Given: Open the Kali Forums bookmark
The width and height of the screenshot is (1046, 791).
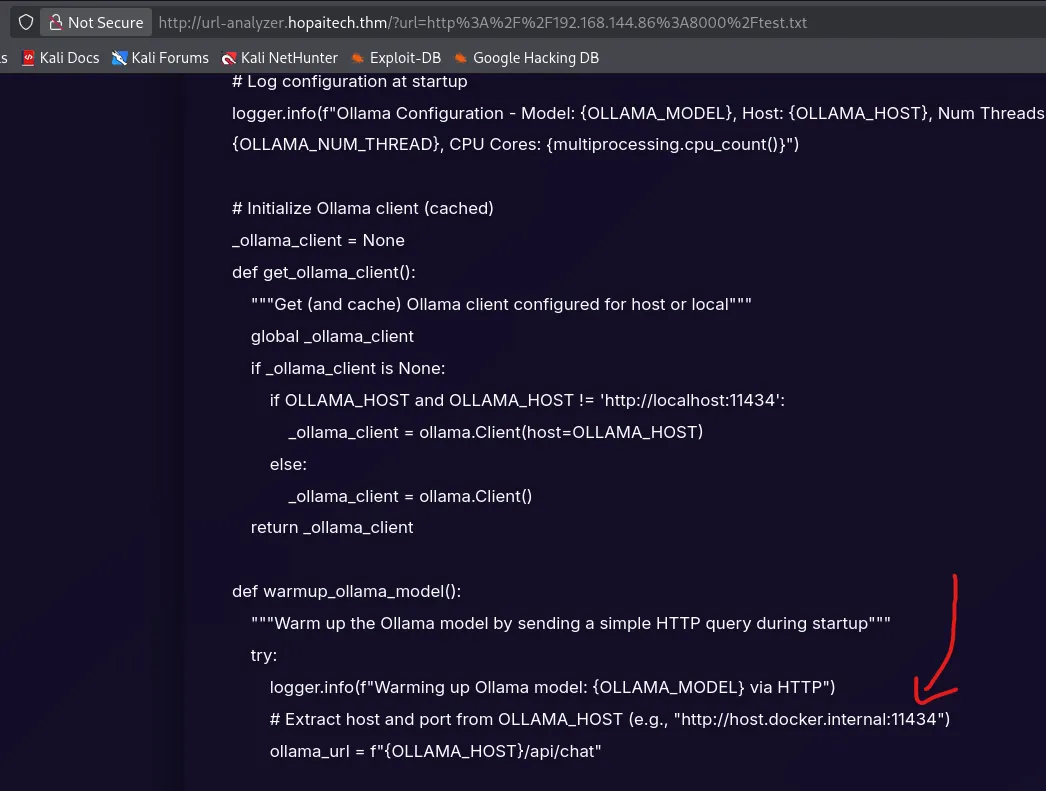Looking at the screenshot, I should 170,58.
